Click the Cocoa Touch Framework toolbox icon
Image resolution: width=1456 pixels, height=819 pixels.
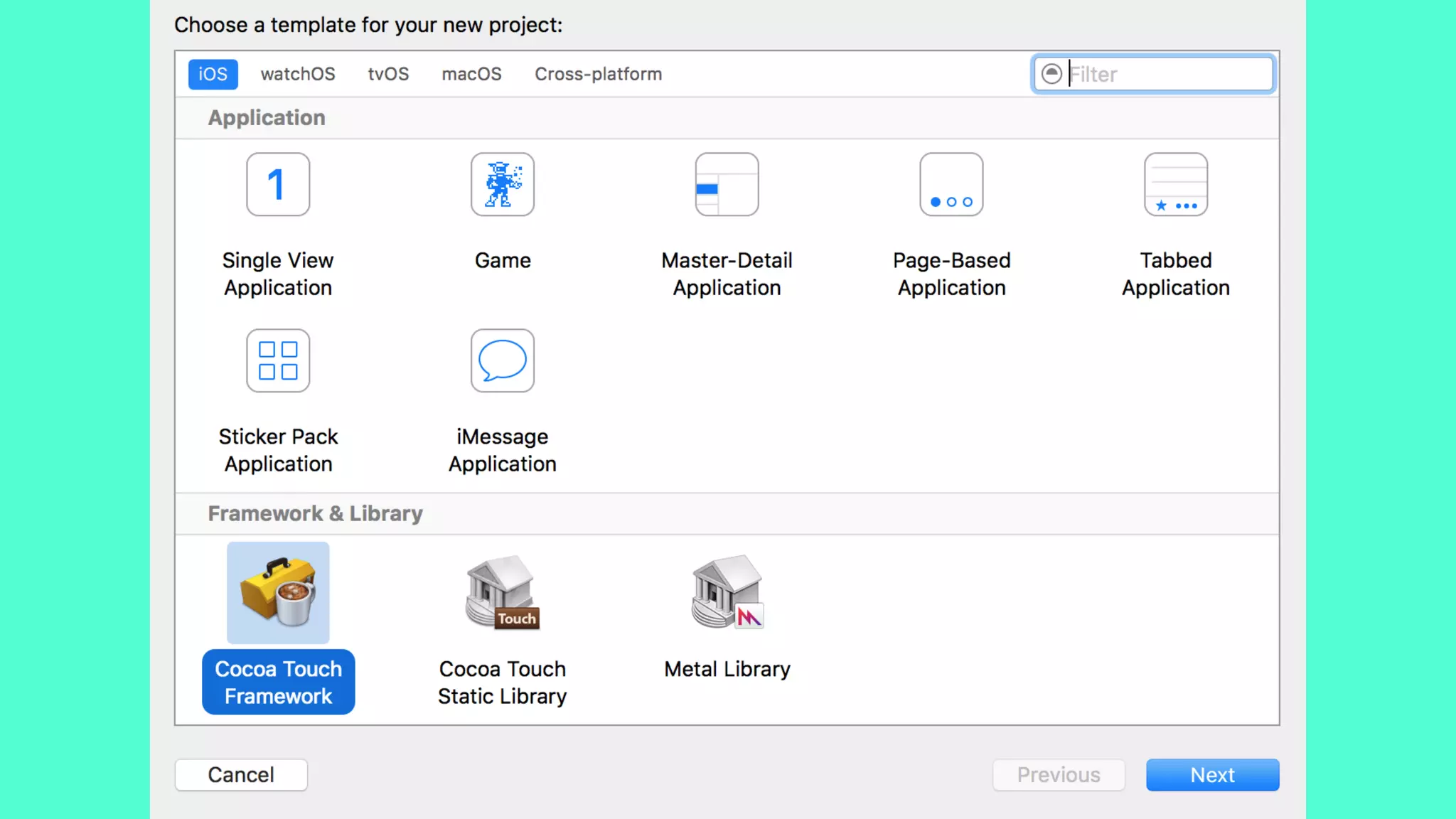point(278,593)
